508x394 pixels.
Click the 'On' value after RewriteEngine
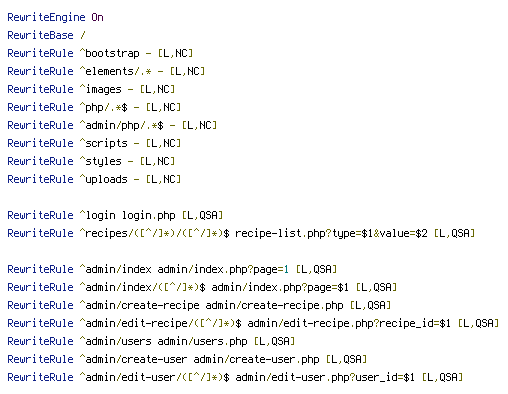pos(97,17)
